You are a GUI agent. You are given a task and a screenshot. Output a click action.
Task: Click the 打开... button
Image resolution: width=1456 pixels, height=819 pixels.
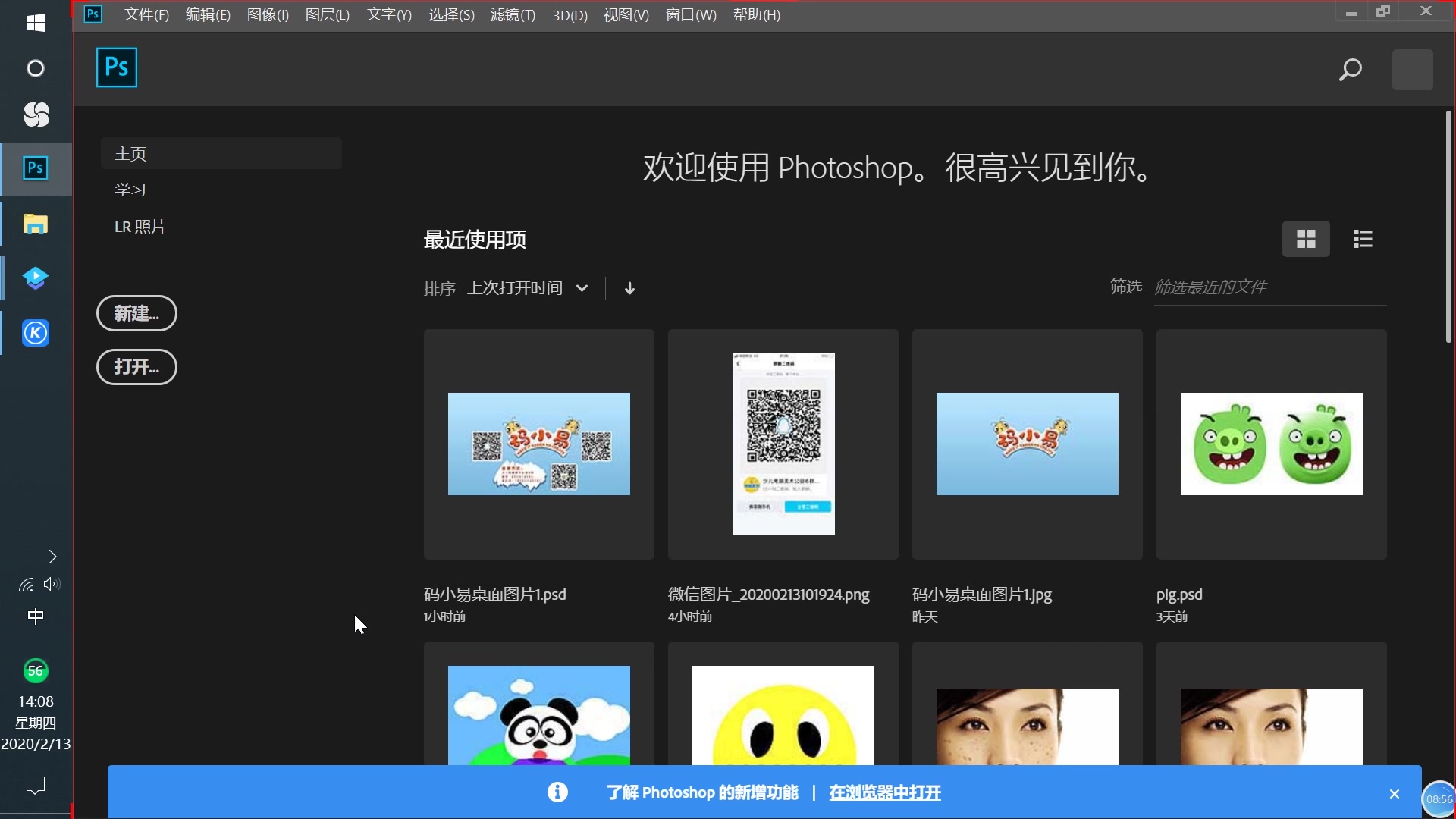136,367
